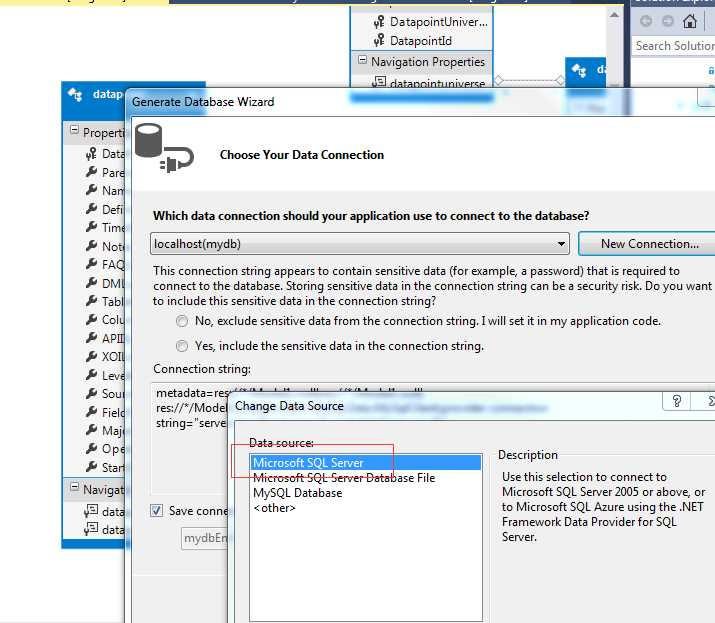The height and width of the screenshot is (623, 715).
Task: Select the Maj property row's wrench icon
Action: point(91,430)
